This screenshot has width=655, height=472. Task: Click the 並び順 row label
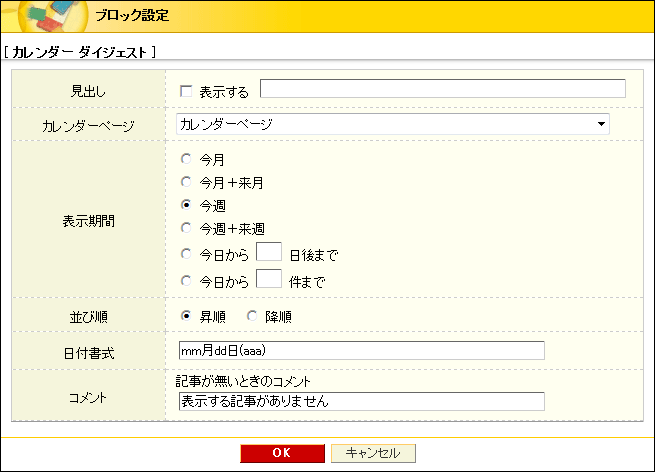(x=89, y=317)
